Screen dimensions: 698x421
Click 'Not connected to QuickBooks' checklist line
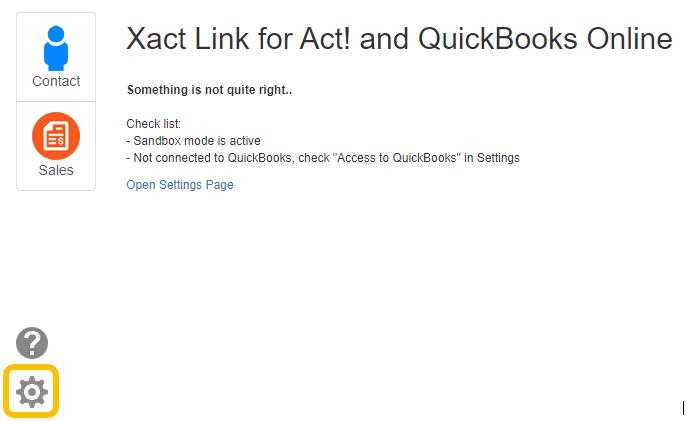323,158
